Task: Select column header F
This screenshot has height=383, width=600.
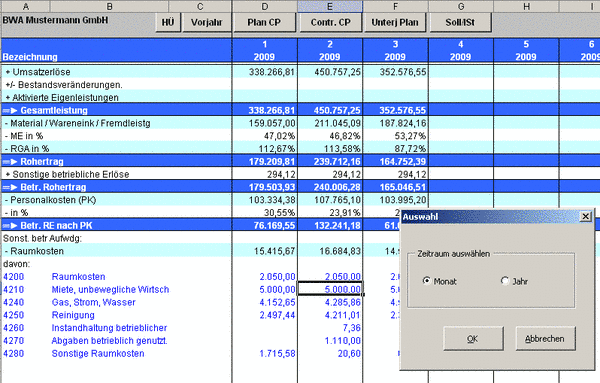Action: [x=395, y=6]
